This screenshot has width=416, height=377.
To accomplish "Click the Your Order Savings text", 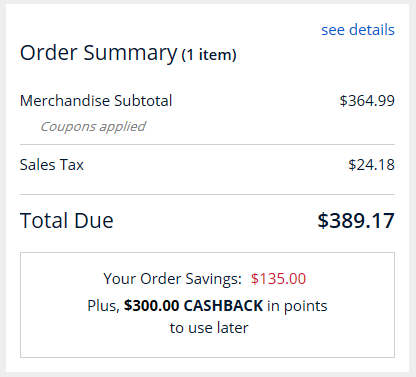I will [x=172, y=279].
